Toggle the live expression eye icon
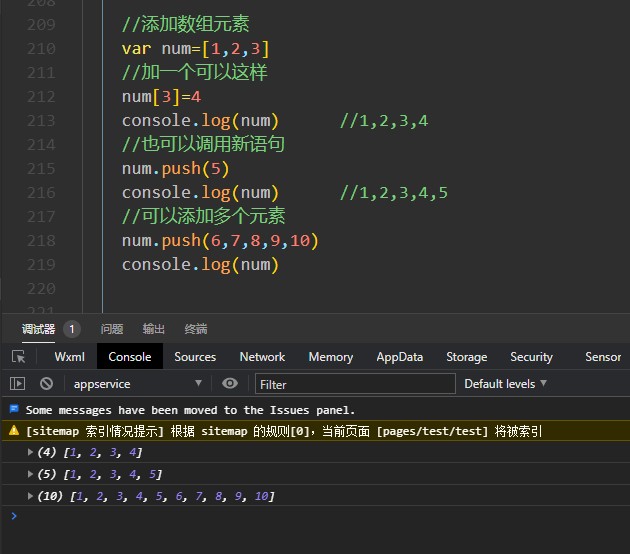 [230, 383]
